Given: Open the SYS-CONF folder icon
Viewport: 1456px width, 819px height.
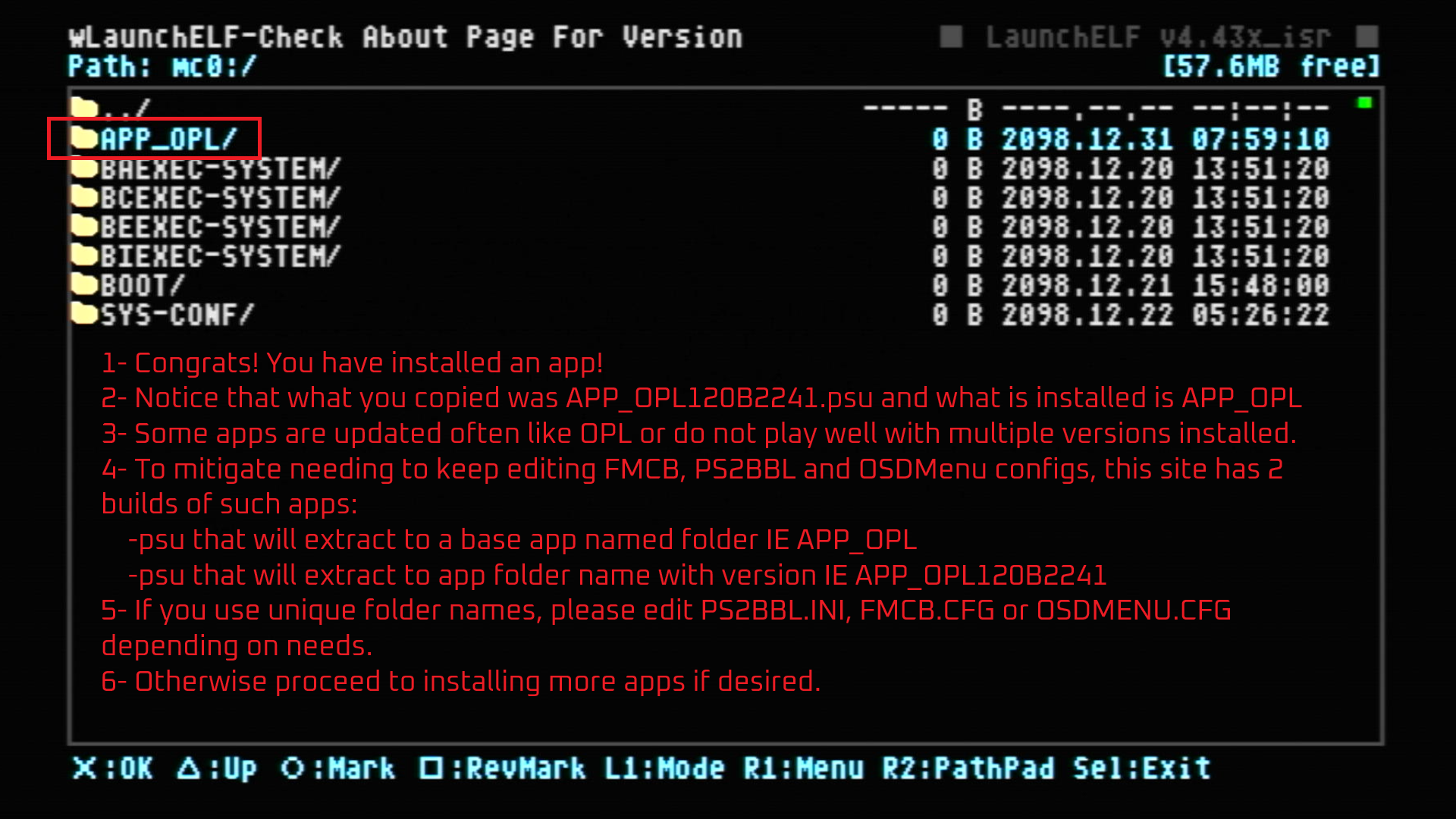Looking at the screenshot, I should pos(84,314).
